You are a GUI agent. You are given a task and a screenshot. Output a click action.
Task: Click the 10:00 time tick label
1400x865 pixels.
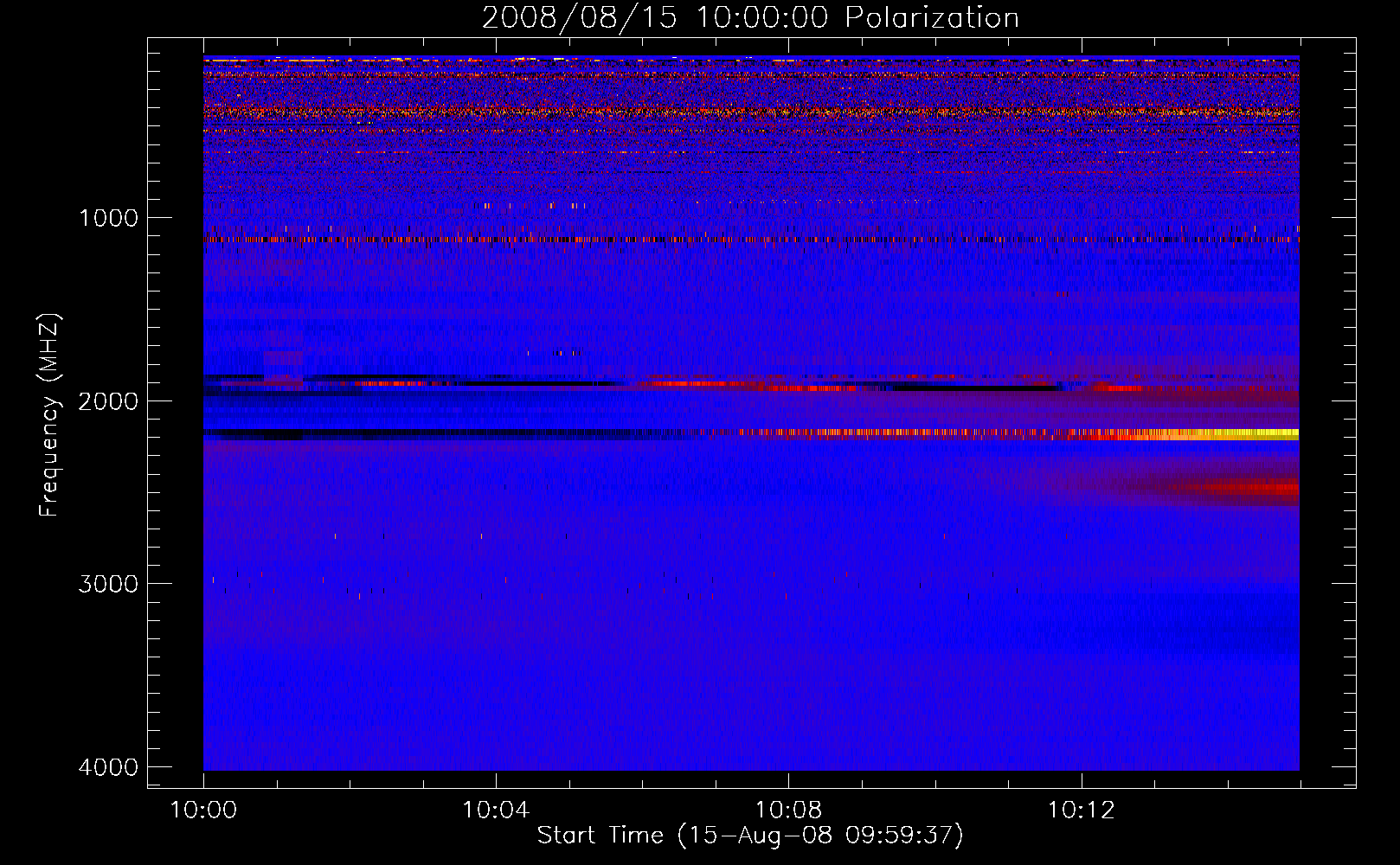point(203,811)
